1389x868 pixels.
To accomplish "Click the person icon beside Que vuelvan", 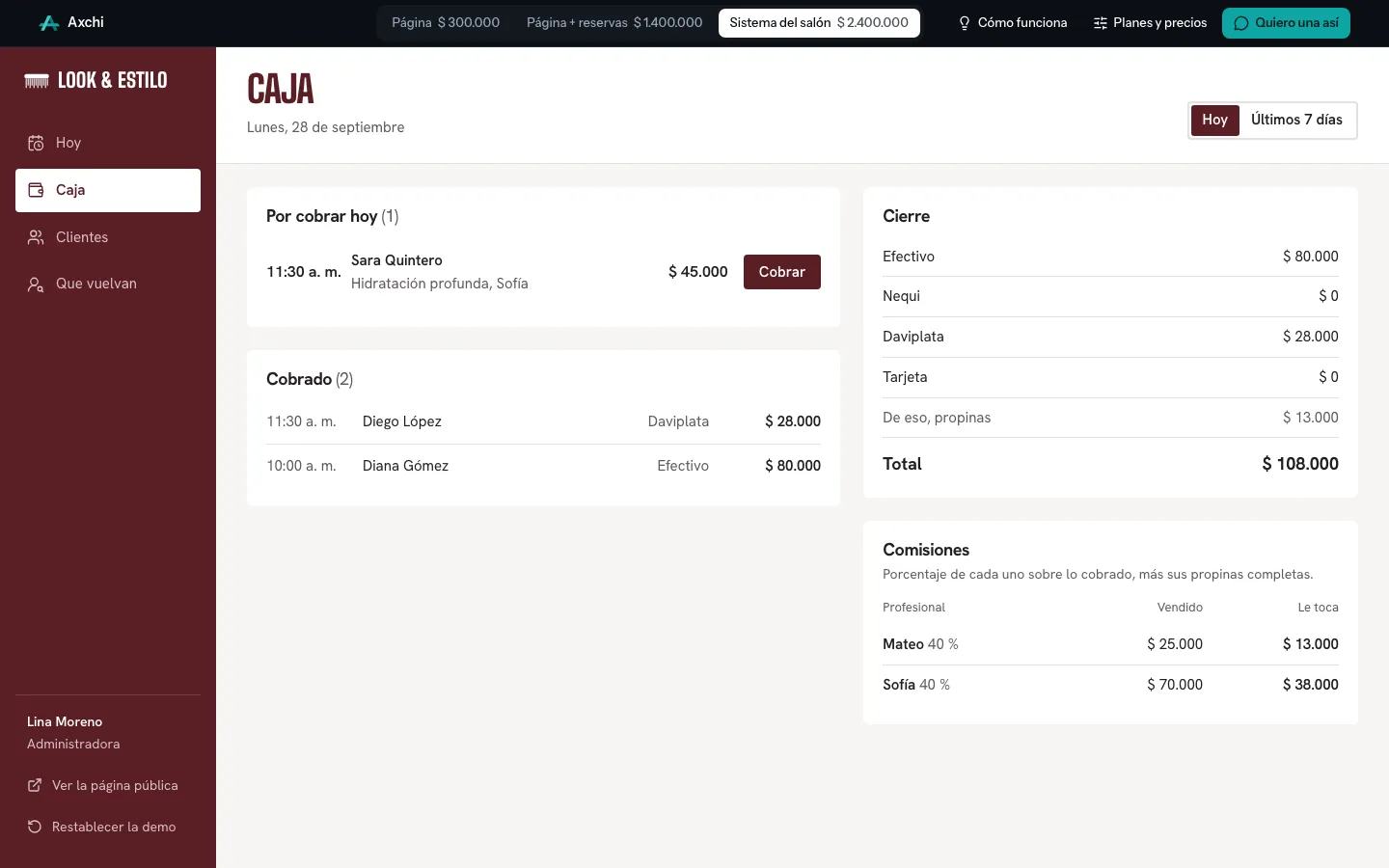I will point(36,284).
